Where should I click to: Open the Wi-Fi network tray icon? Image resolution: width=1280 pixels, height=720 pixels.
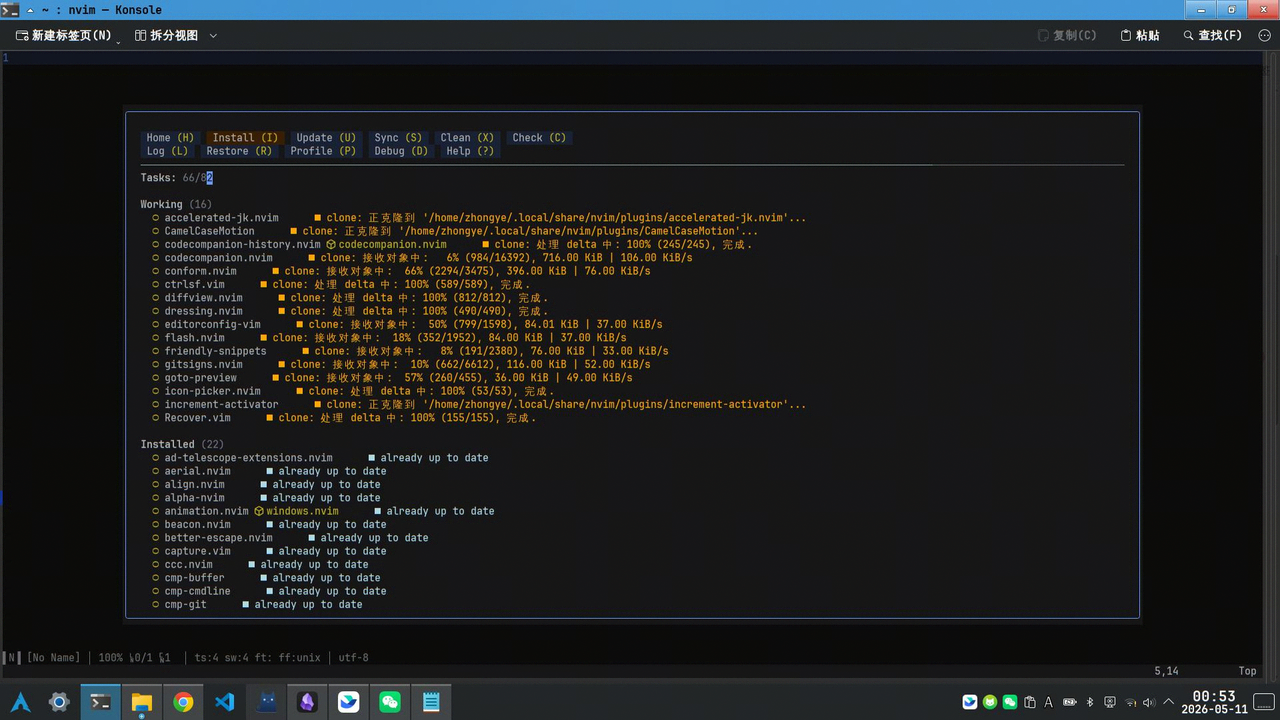coord(1130,702)
